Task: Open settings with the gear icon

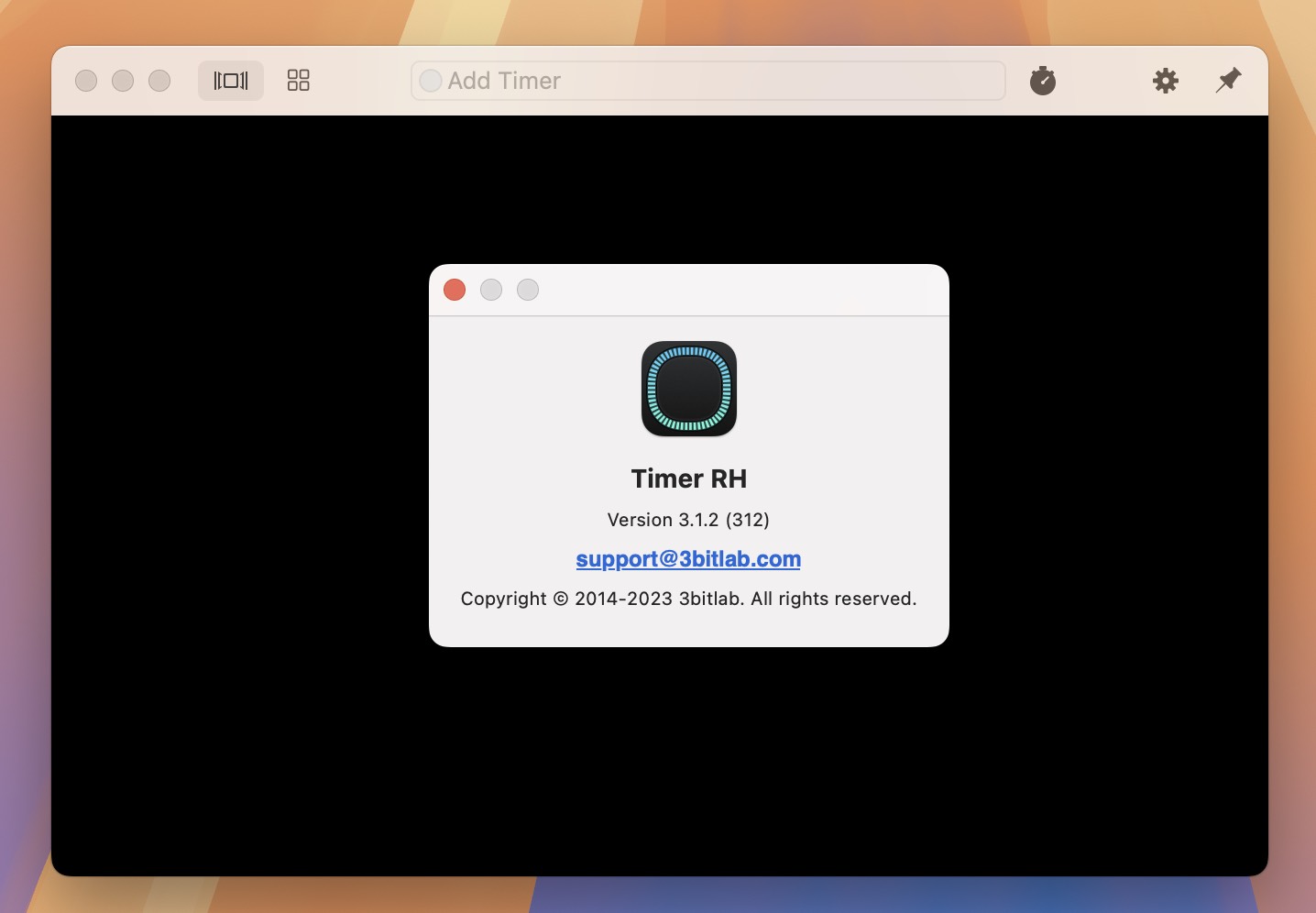Action: point(1166,81)
